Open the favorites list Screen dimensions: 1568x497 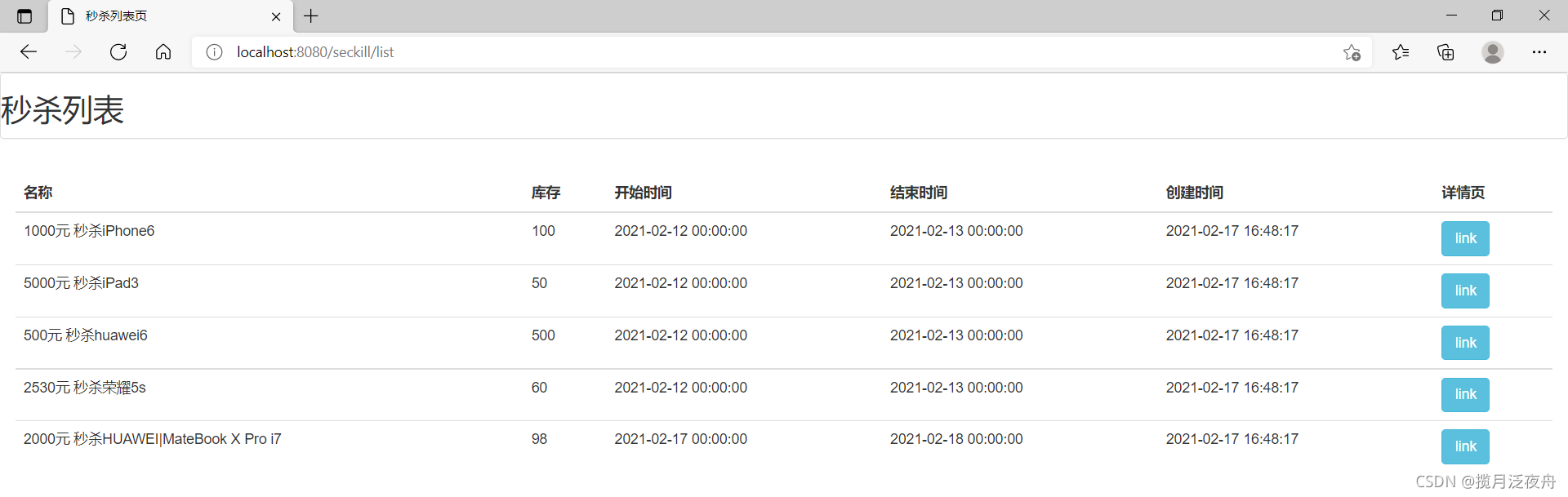(x=1401, y=52)
